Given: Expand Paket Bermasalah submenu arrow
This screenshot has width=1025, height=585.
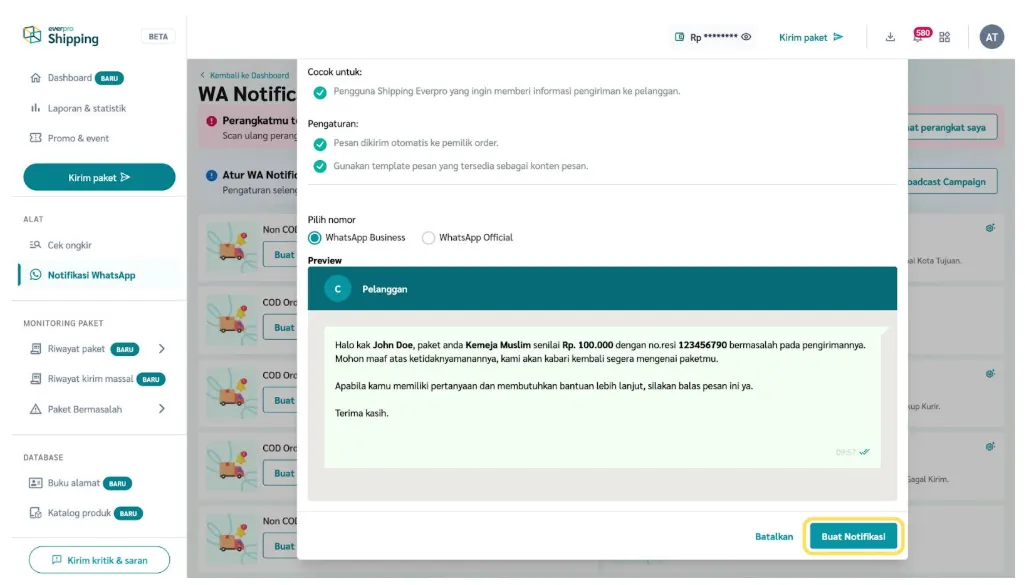Looking at the screenshot, I should pos(162,409).
